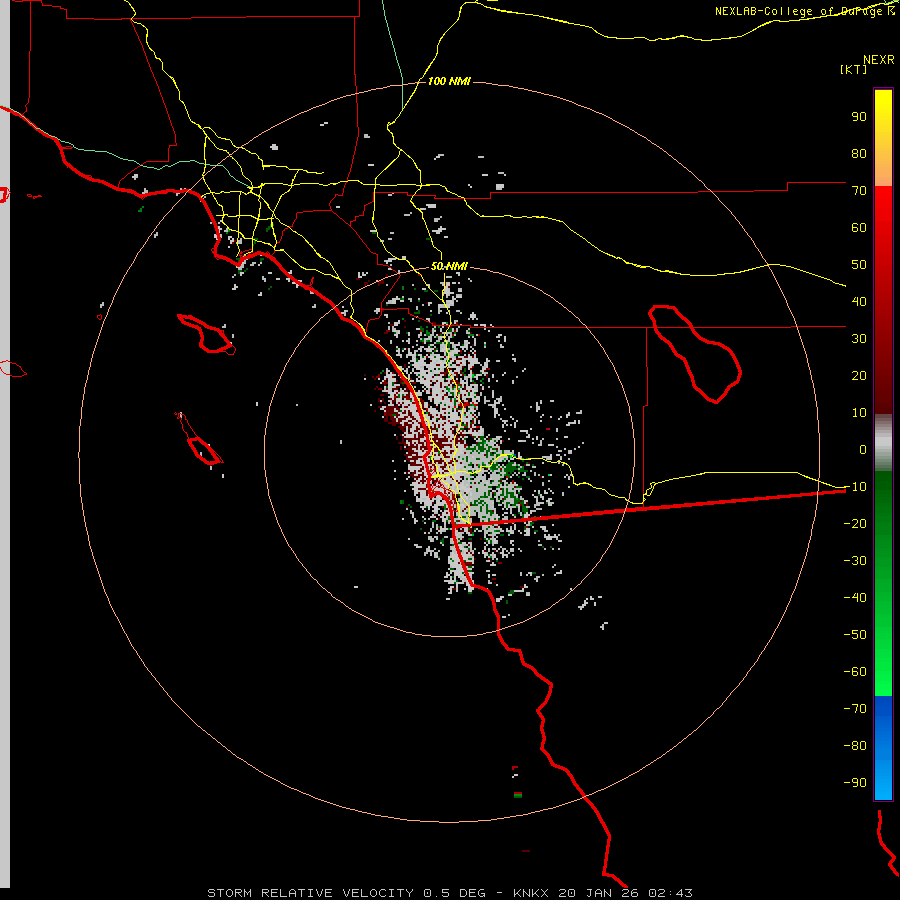Click the positive 40 scale label
The image size is (900, 900).
tap(859, 301)
